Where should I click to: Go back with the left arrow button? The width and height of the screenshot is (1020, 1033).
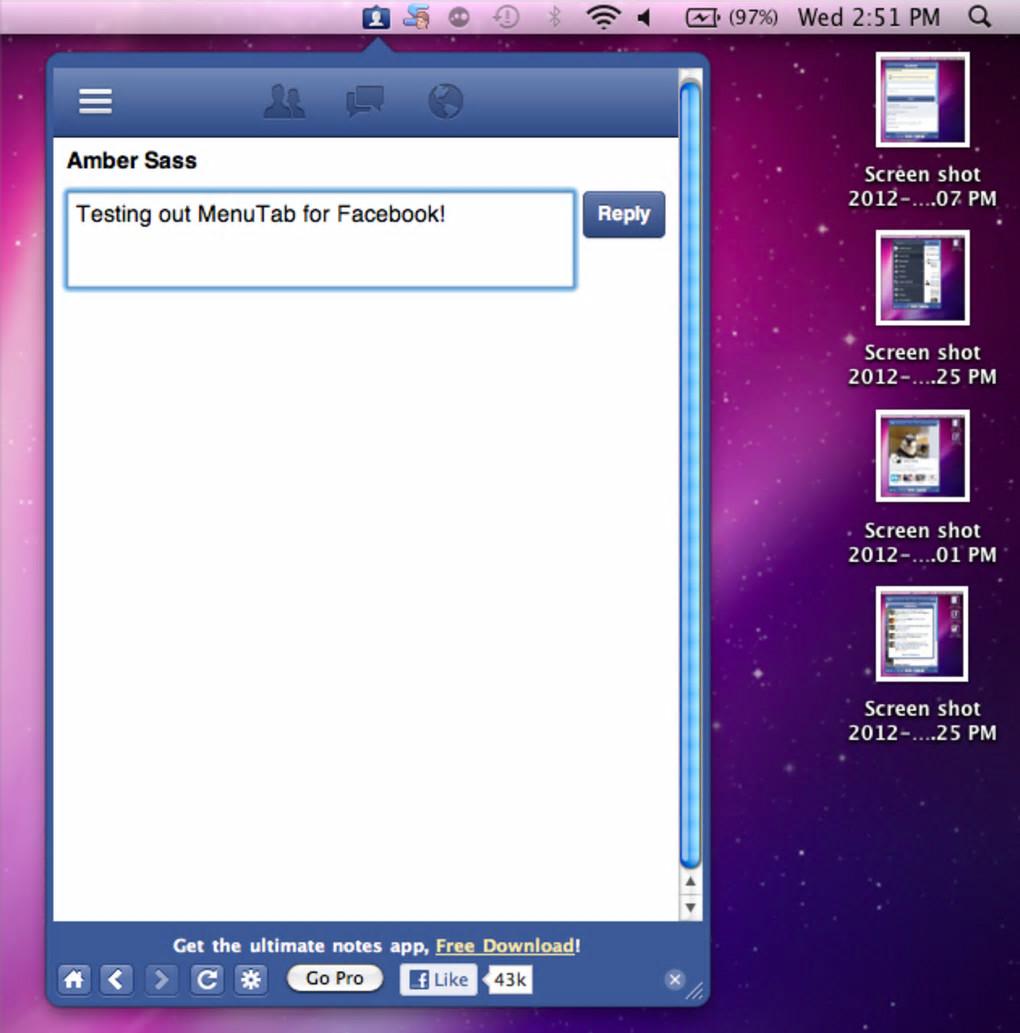[117, 980]
